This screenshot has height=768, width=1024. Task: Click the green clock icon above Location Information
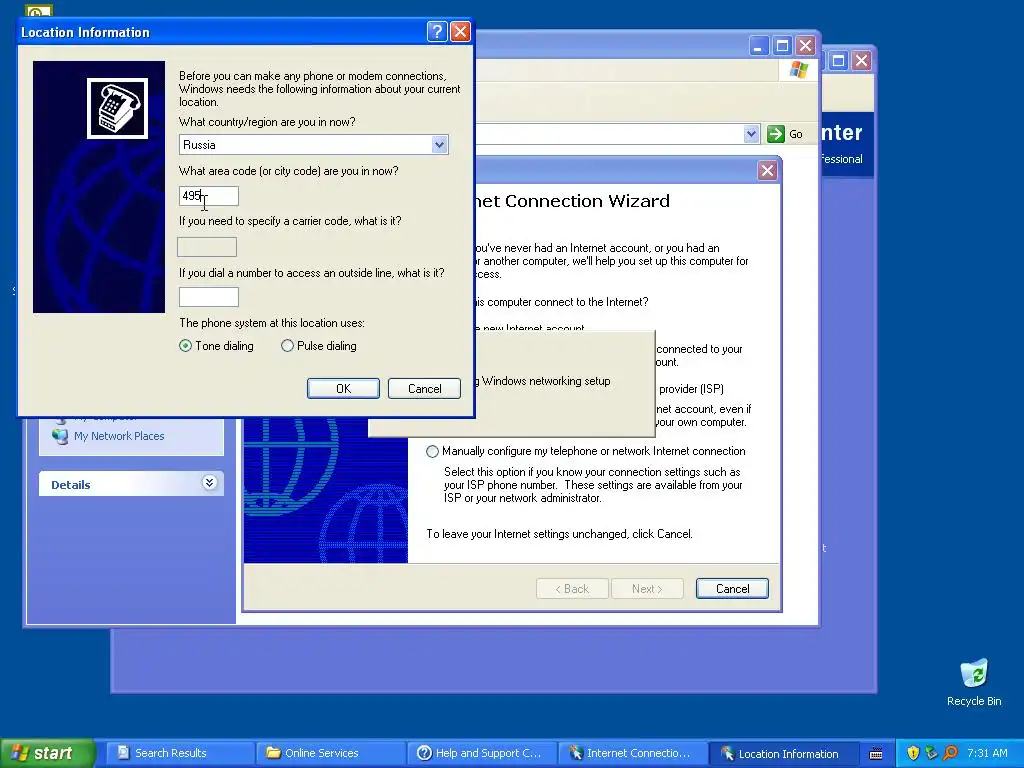[x=39, y=12]
